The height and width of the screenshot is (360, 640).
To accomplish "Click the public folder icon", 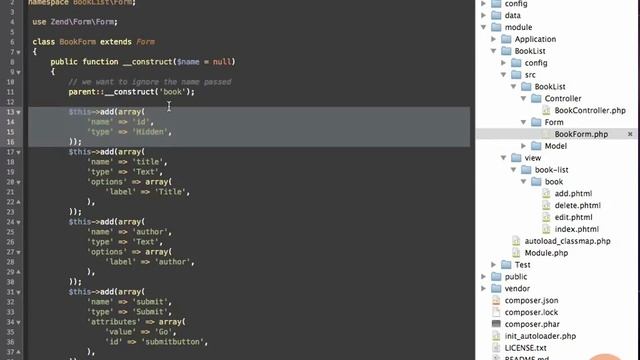I will pos(496,276).
